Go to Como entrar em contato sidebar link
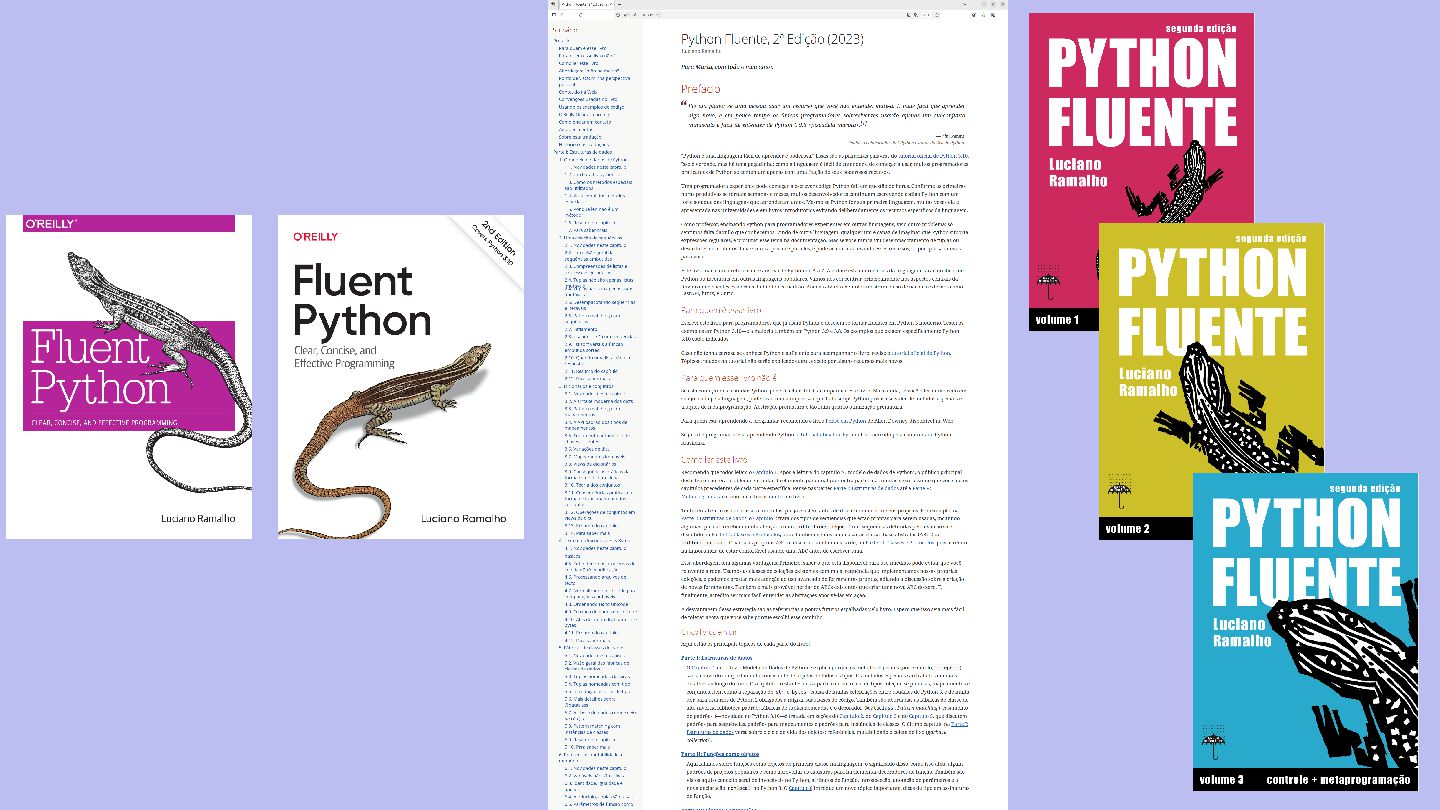Viewport: 1440px width, 810px height. click(584, 123)
